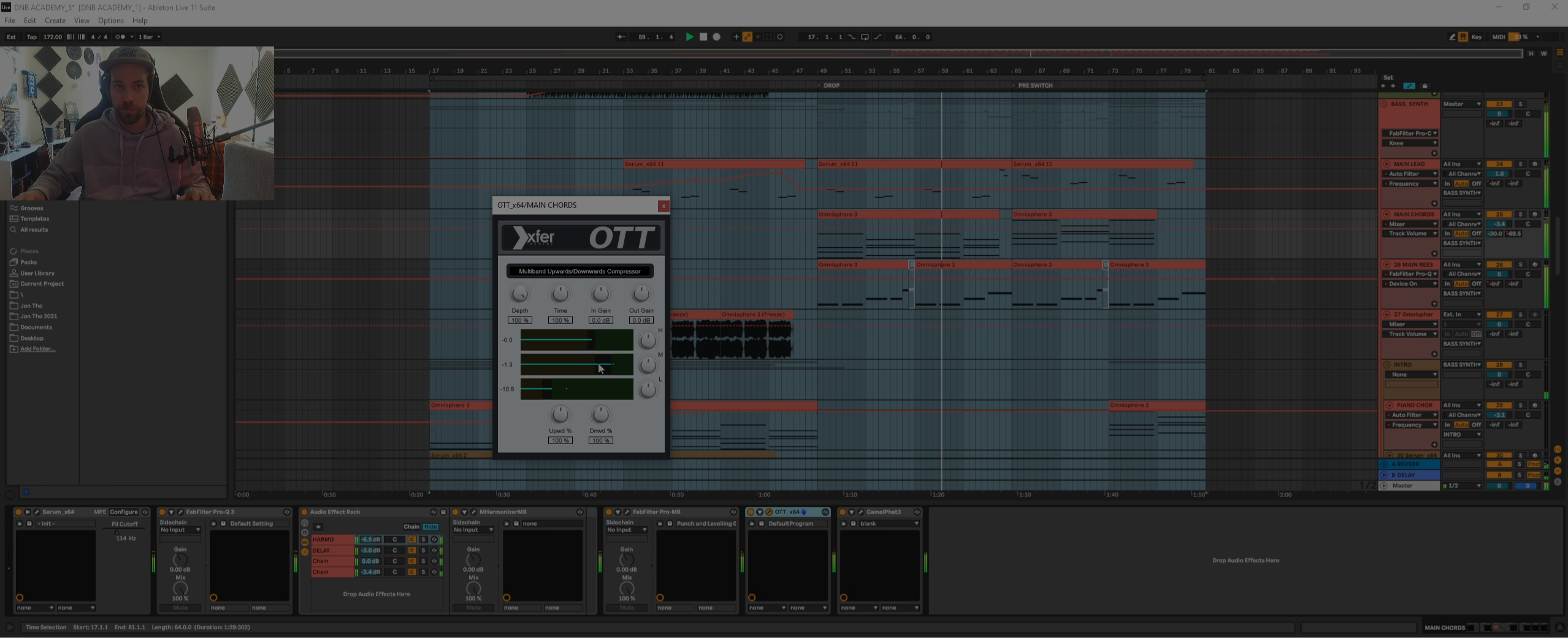Viewport: 1568px width, 638px height.
Task: Open the MAIN CHORDS Track Volume automation dropdown
Action: 1410,234
